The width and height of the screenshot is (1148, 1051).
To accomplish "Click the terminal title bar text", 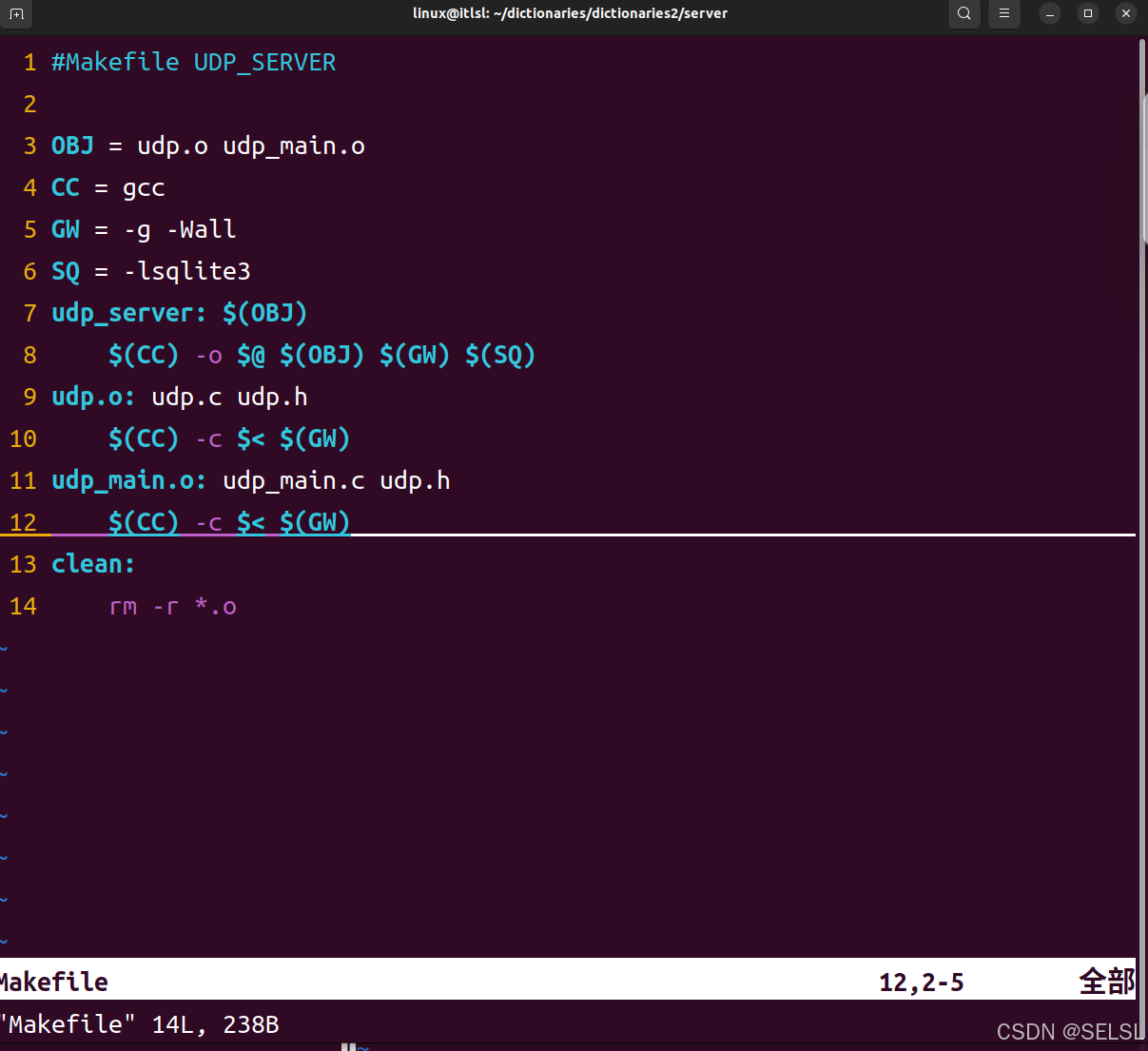I will click(570, 13).
